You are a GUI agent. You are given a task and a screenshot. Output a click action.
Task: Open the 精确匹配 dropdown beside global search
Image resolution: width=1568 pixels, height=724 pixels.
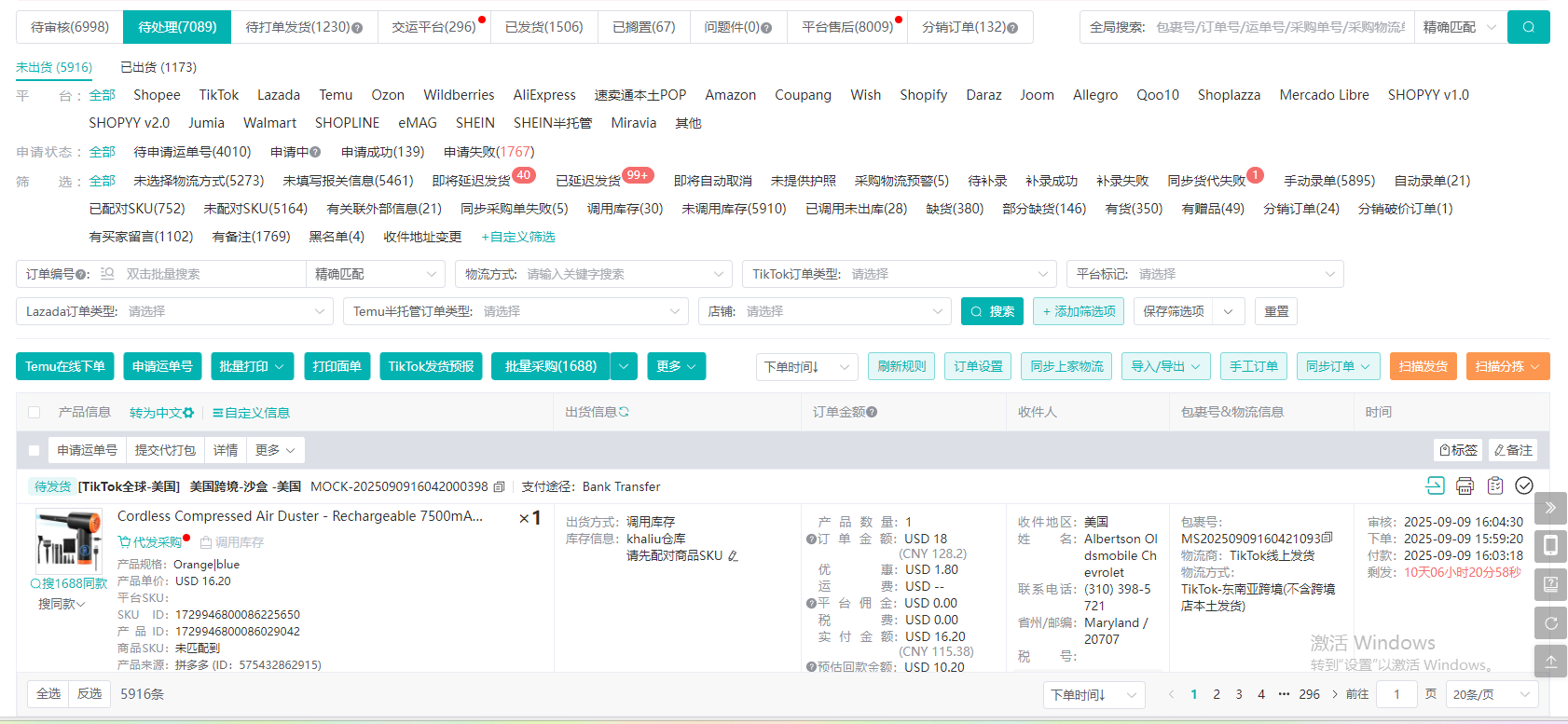(x=1459, y=27)
